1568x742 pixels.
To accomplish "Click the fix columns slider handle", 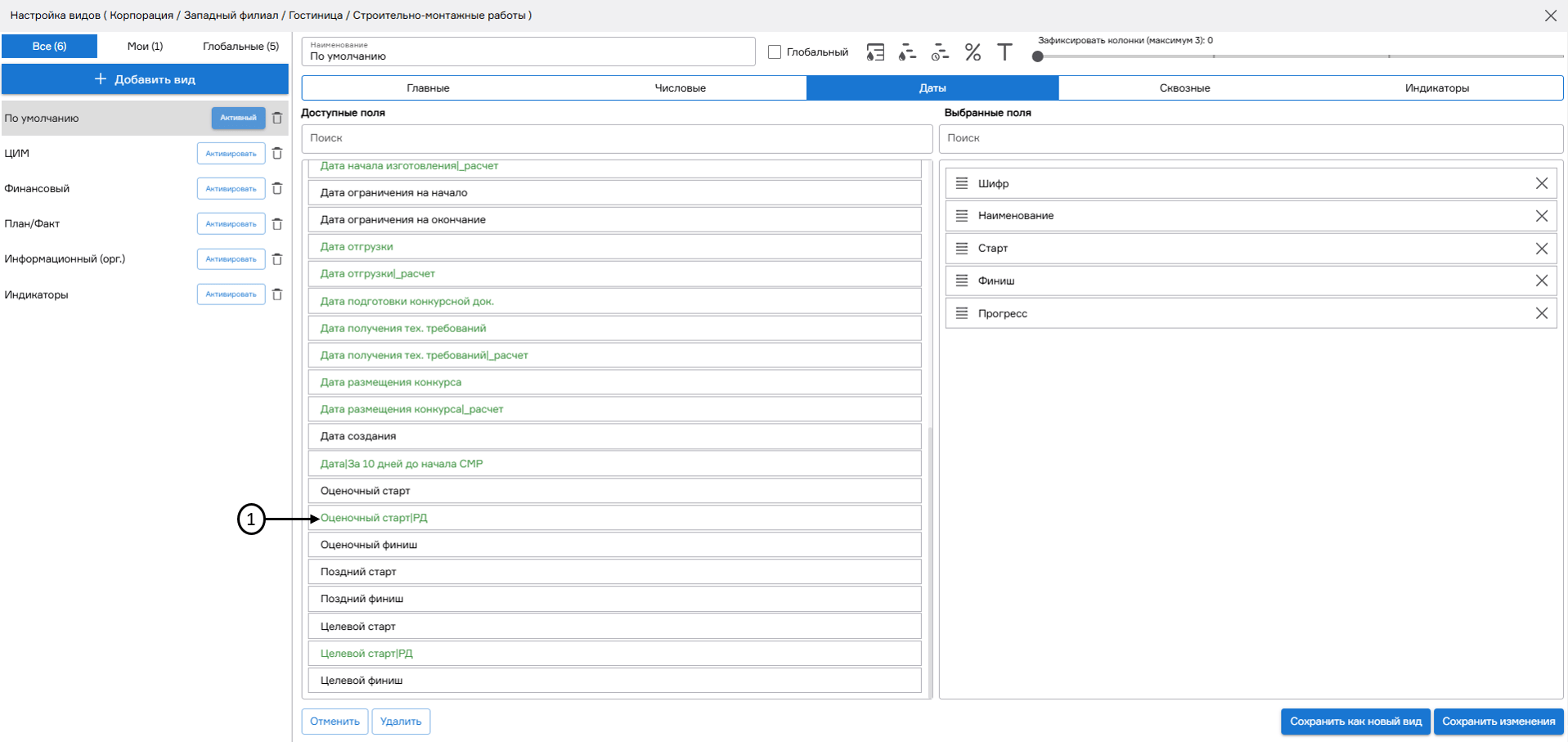I will point(1038,56).
